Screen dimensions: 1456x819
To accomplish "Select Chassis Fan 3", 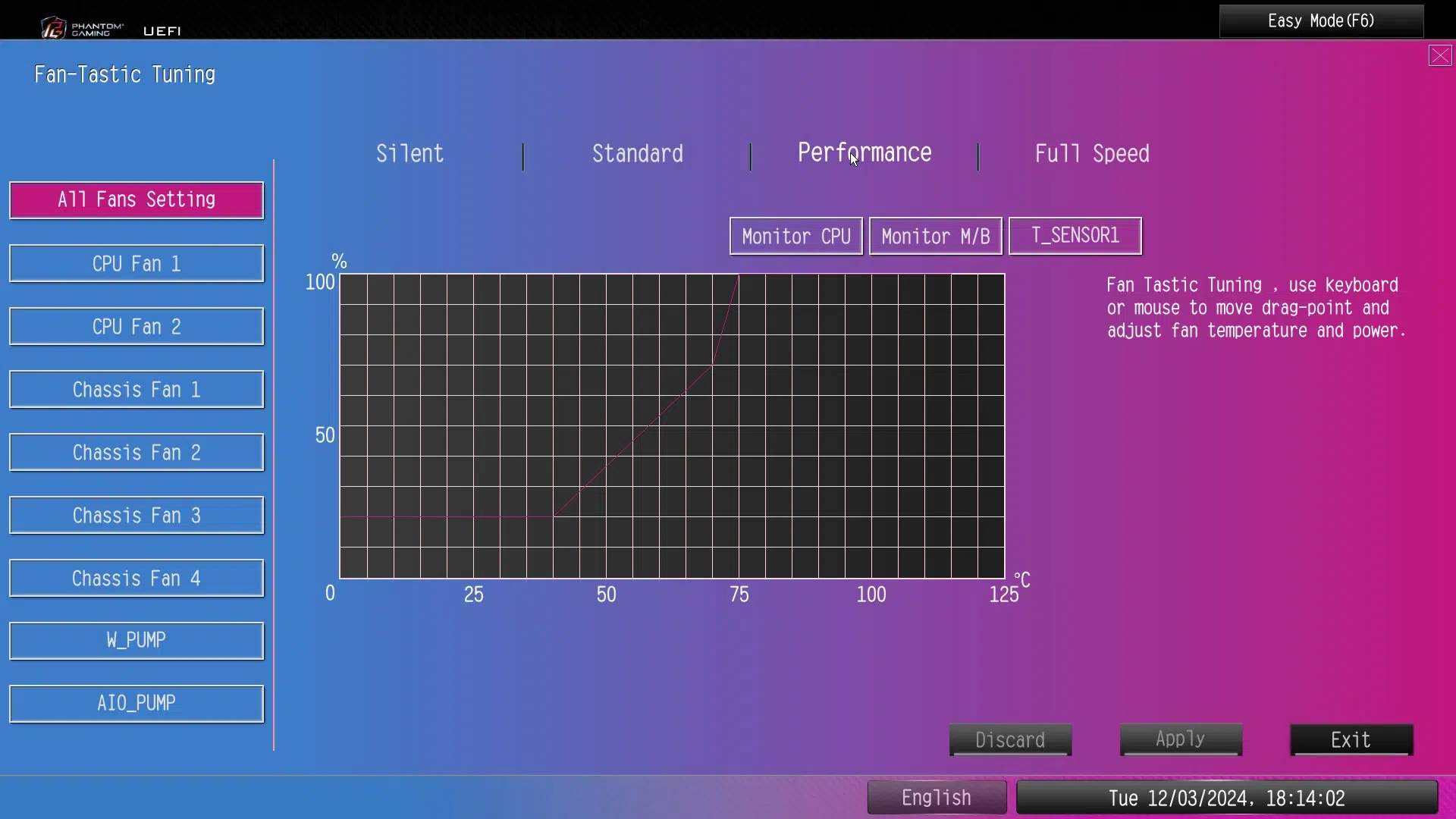I will click(136, 515).
